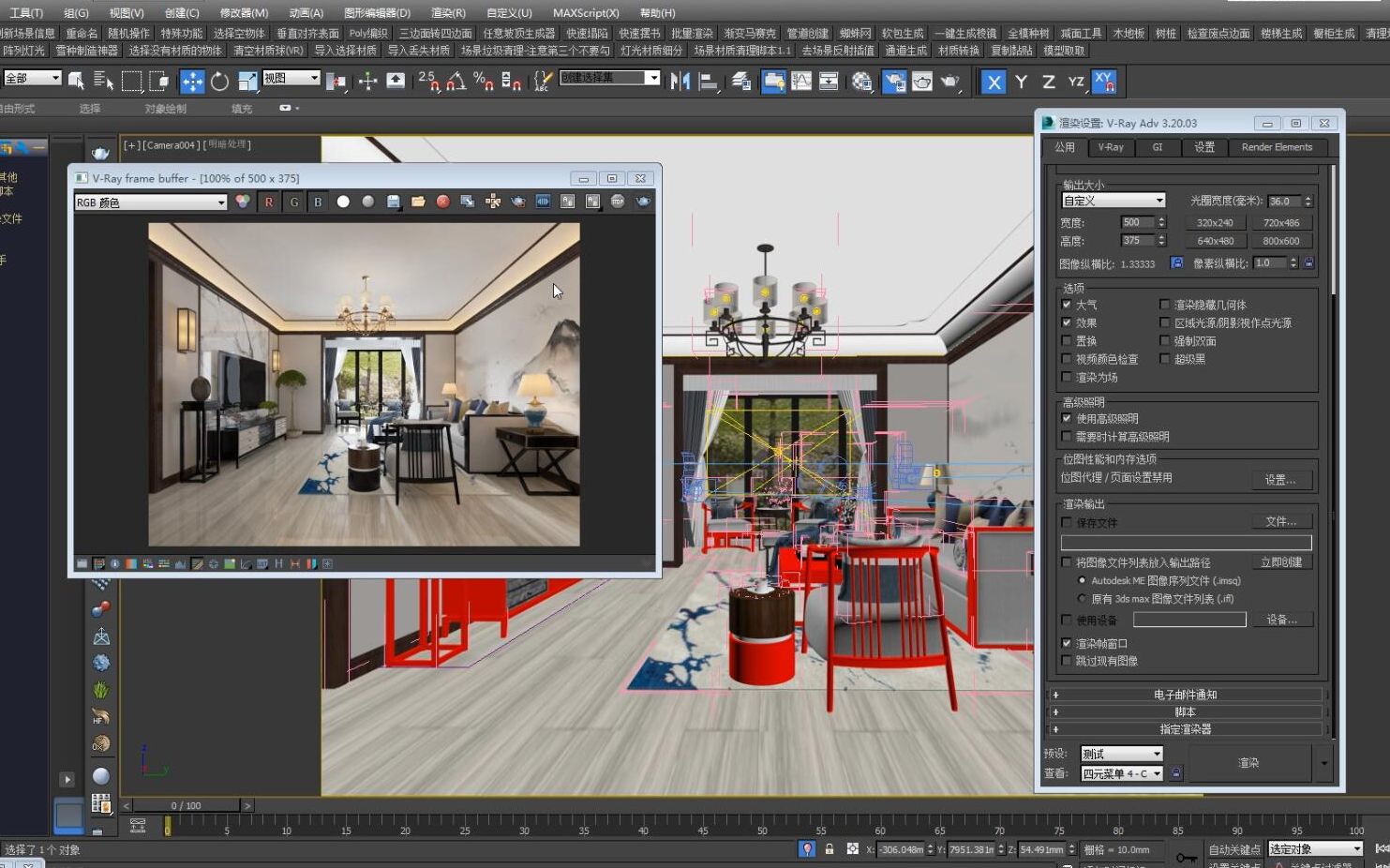Check 强制双面 option
This screenshot has height=868, width=1390.
(x=1164, y=341)
